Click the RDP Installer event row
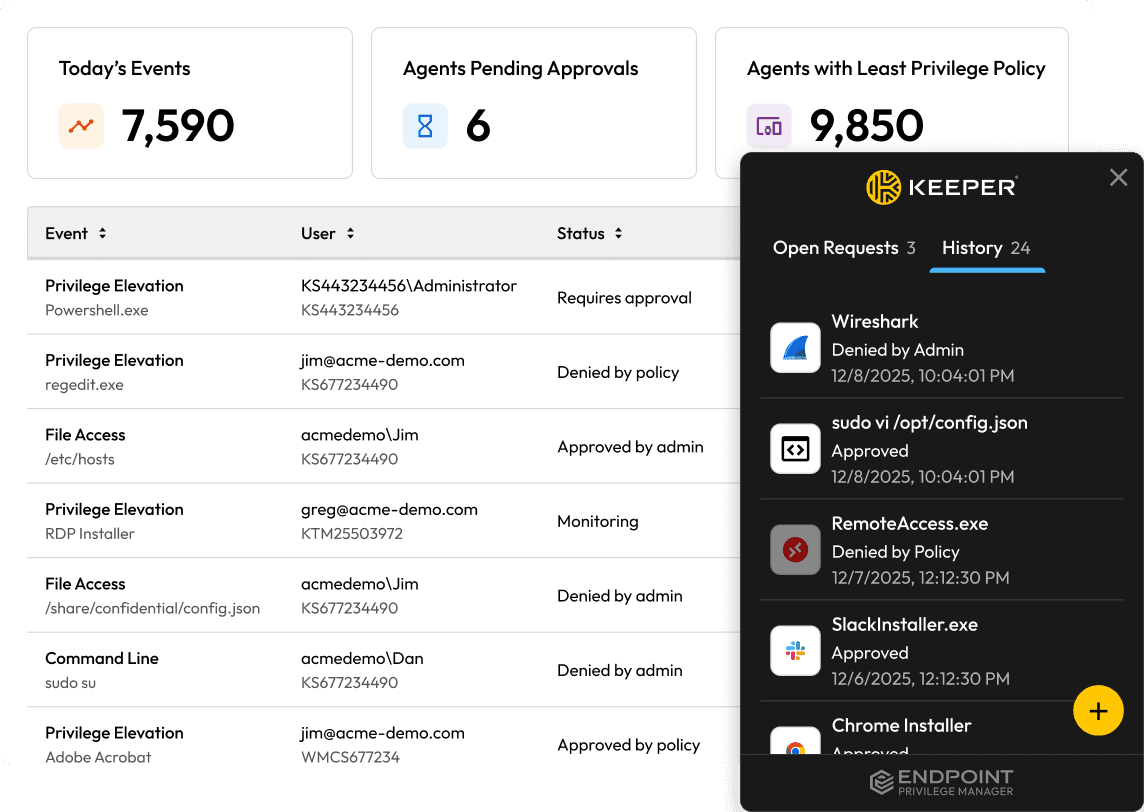 (383, 521)
